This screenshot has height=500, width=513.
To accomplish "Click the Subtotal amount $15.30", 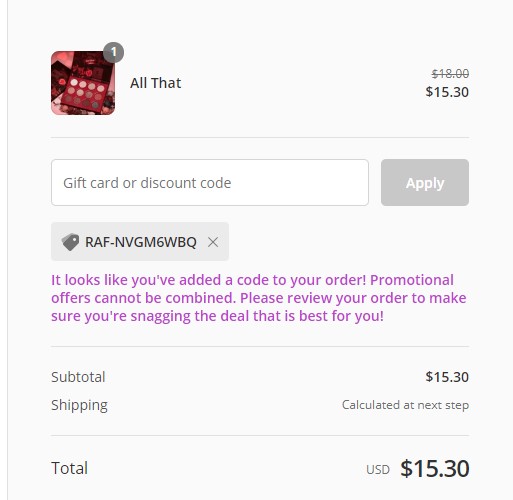I will click(447, 377).
